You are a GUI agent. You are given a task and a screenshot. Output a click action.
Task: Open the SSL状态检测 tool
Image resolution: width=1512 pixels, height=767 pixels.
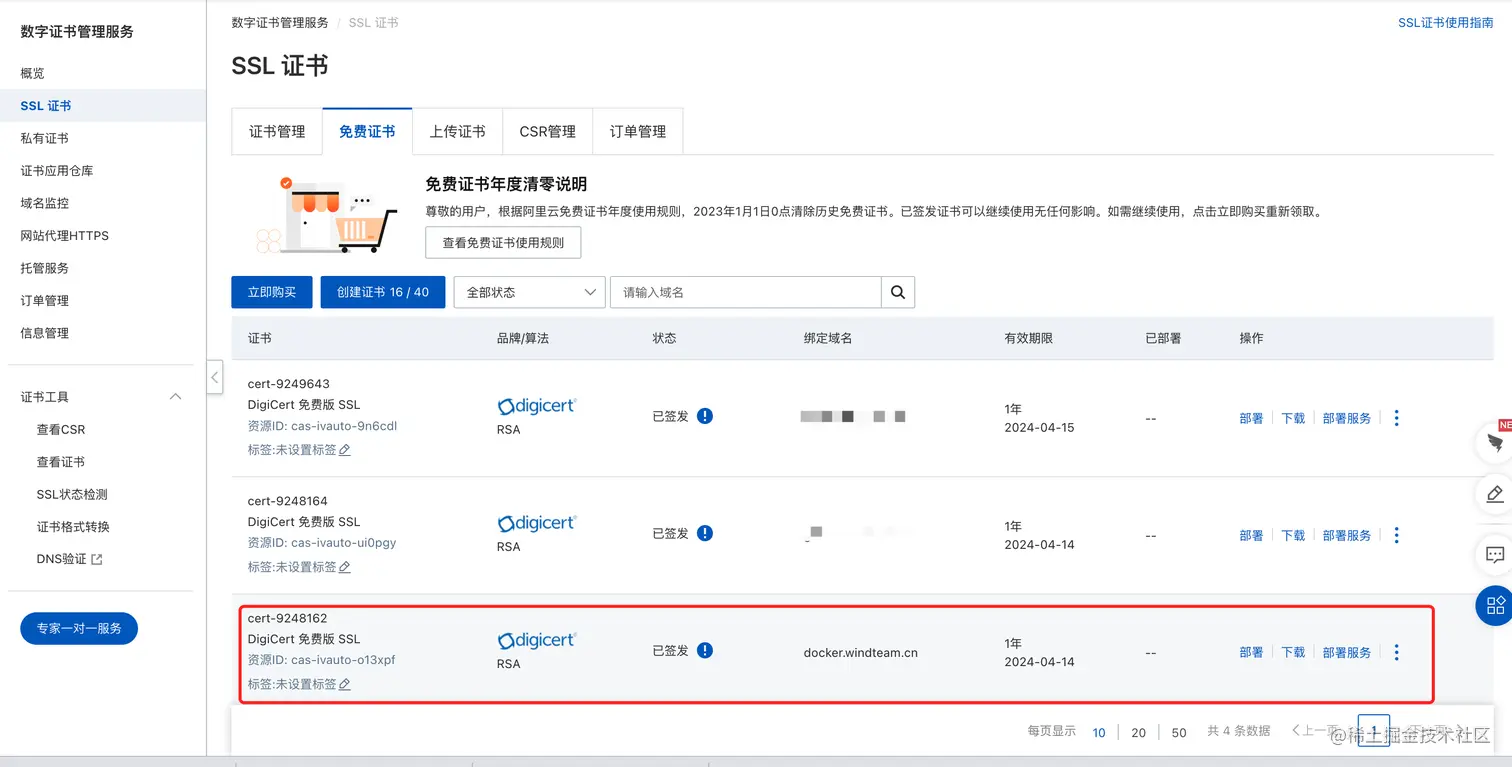(x=72, y=495)
